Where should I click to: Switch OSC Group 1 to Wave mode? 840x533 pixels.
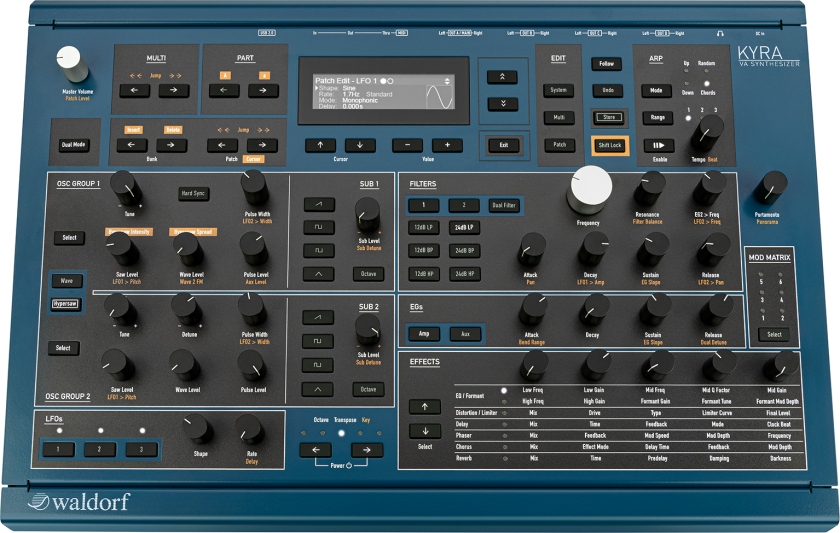point(67,281)
